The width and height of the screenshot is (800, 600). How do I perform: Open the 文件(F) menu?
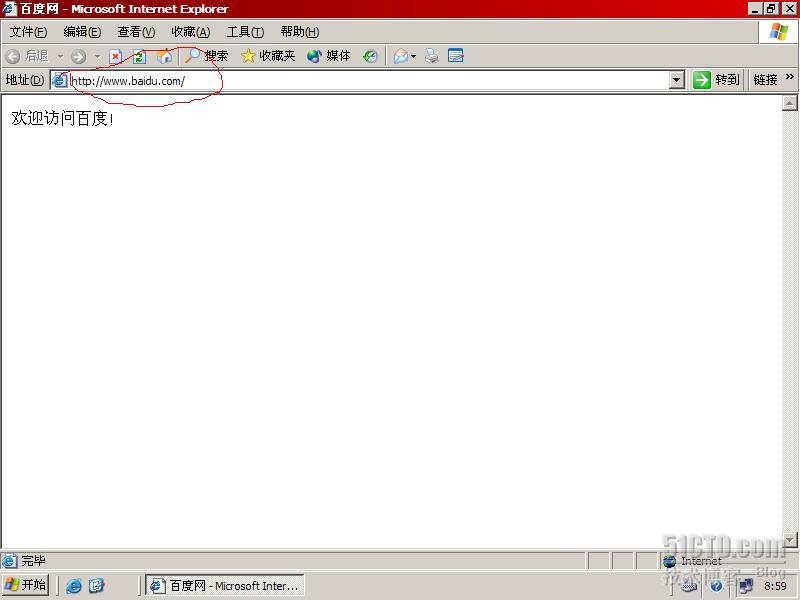point(29,32)
